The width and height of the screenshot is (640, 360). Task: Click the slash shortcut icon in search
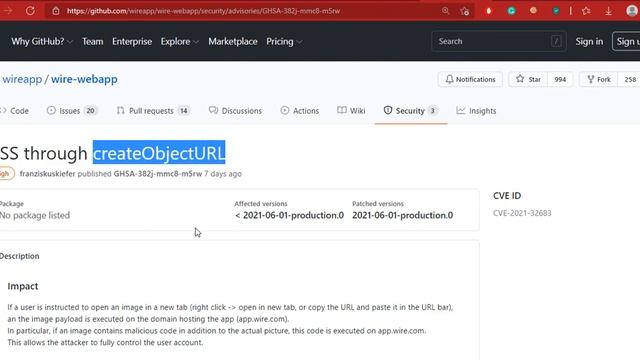[x=556, y=41]
